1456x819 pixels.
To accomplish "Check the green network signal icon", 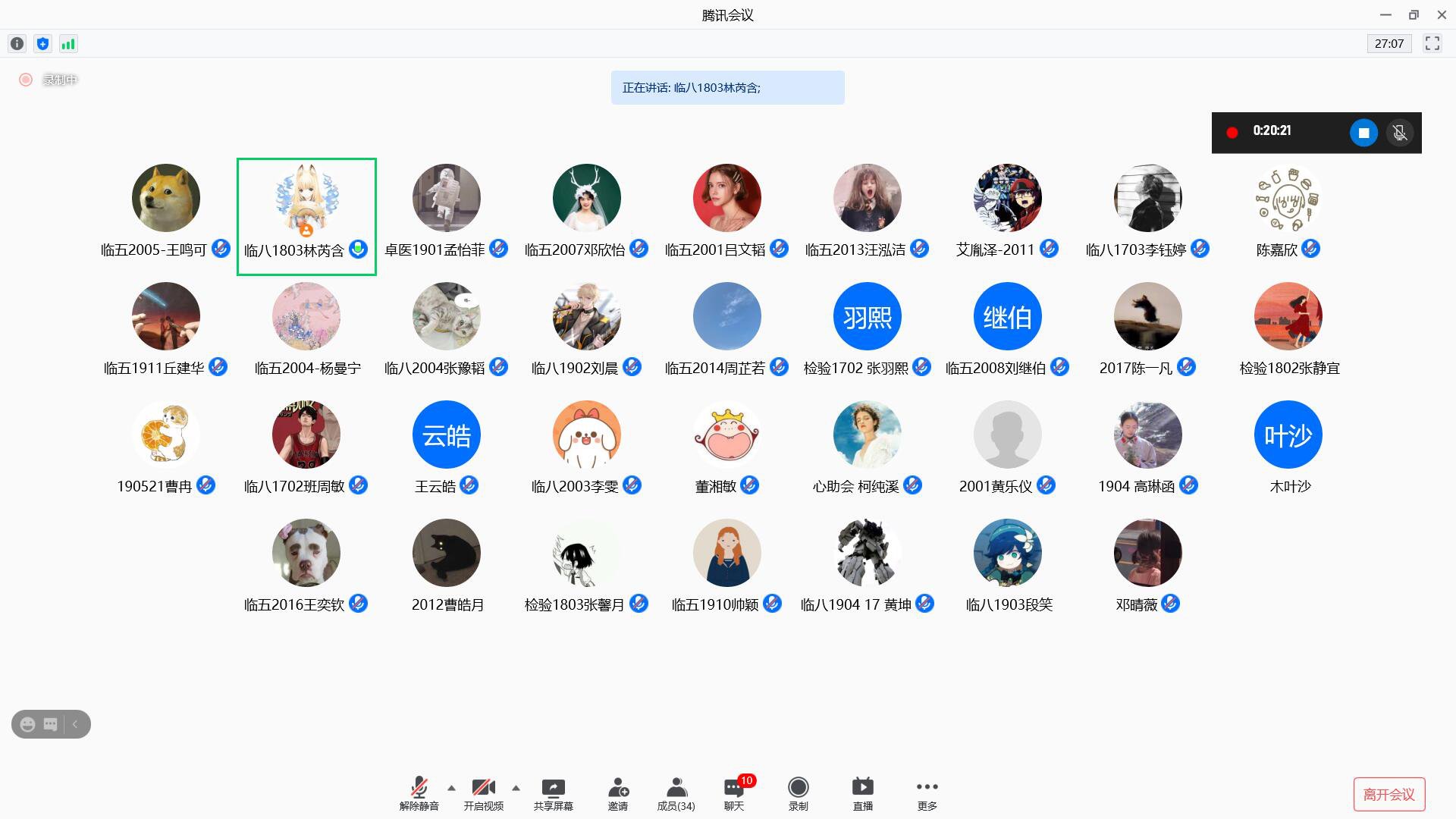I will 68,44.
